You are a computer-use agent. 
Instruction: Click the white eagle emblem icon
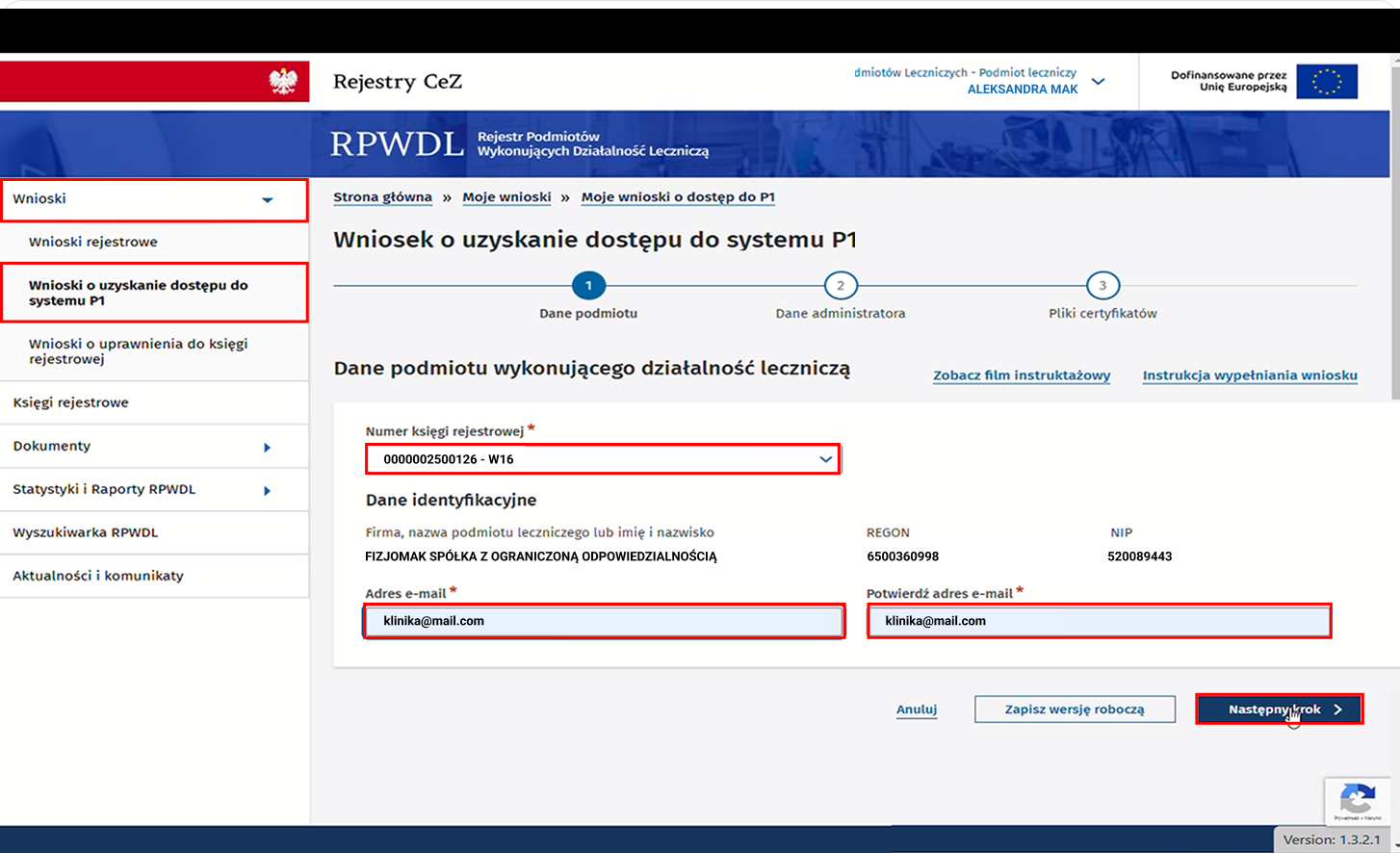[280, 82]
